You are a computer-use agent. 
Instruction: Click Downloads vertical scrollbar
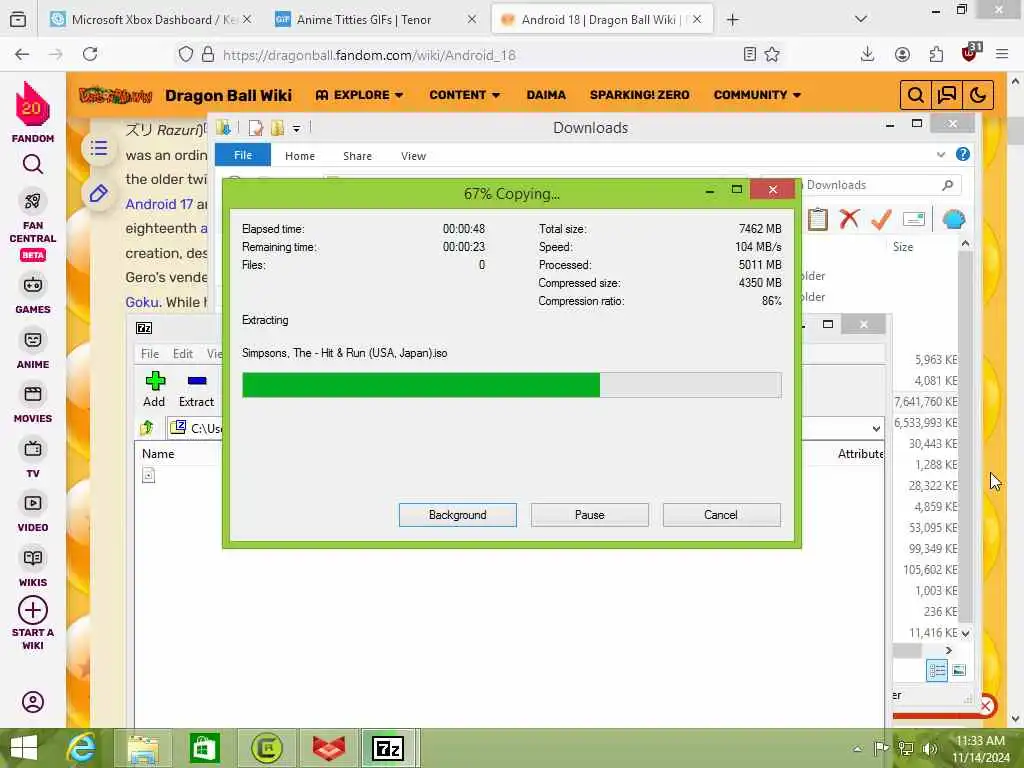click(965, 438)
